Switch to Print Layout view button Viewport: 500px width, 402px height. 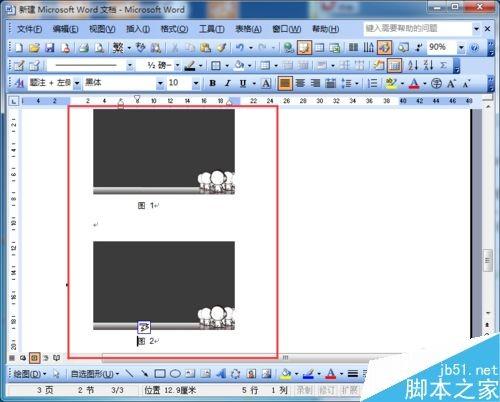(34, 358)
